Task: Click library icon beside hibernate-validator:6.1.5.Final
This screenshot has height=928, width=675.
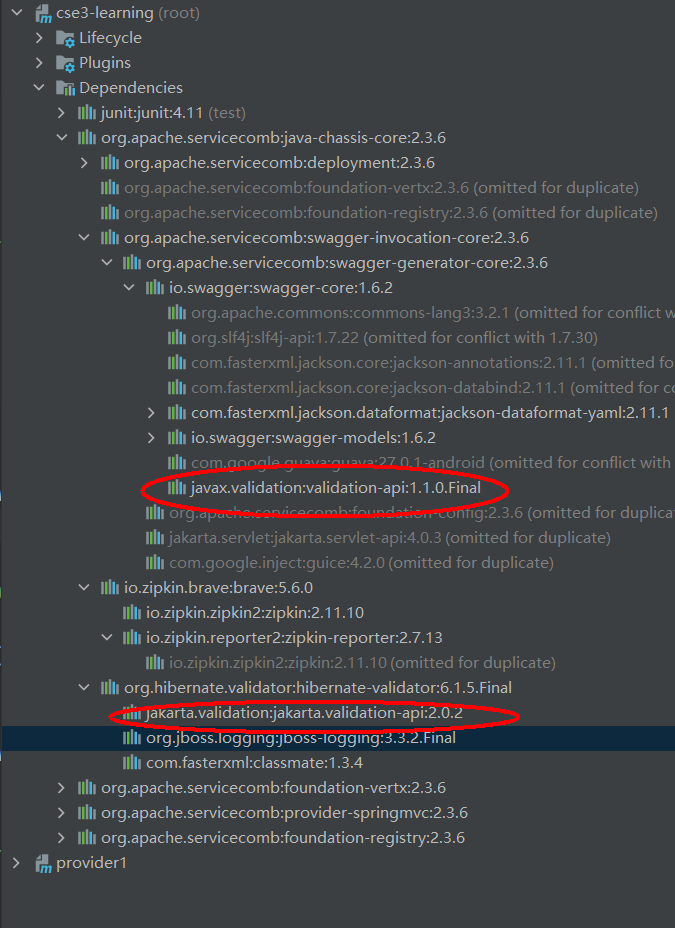Action: coord(109,688)
